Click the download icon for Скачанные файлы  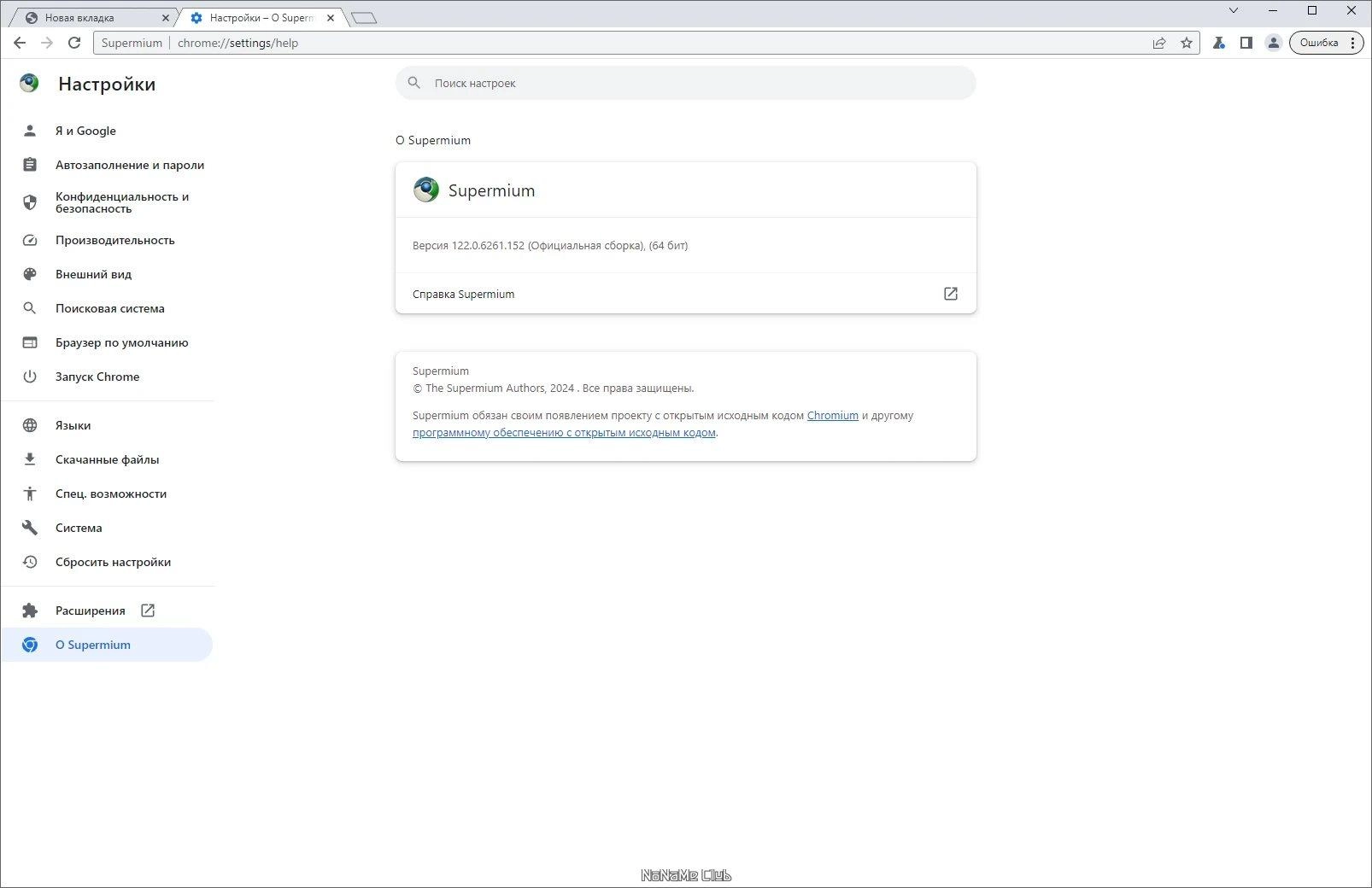[x=30, y=459]
